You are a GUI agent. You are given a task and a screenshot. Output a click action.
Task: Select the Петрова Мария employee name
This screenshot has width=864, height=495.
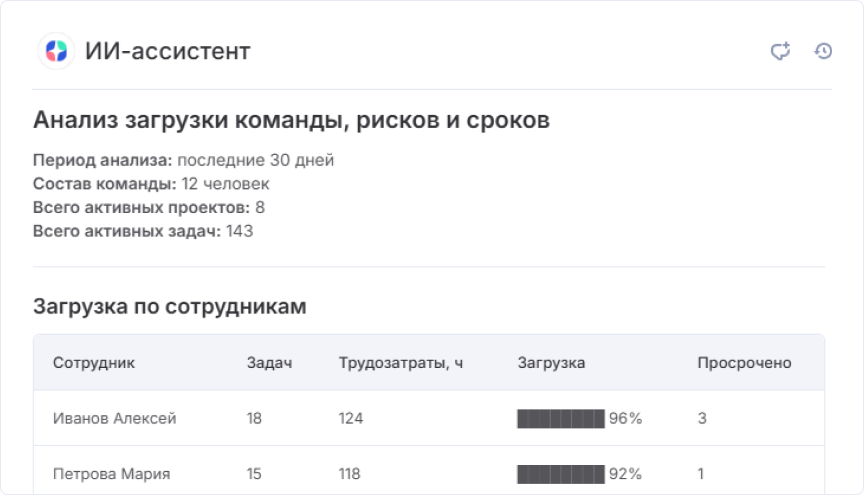tap(111, 474)
